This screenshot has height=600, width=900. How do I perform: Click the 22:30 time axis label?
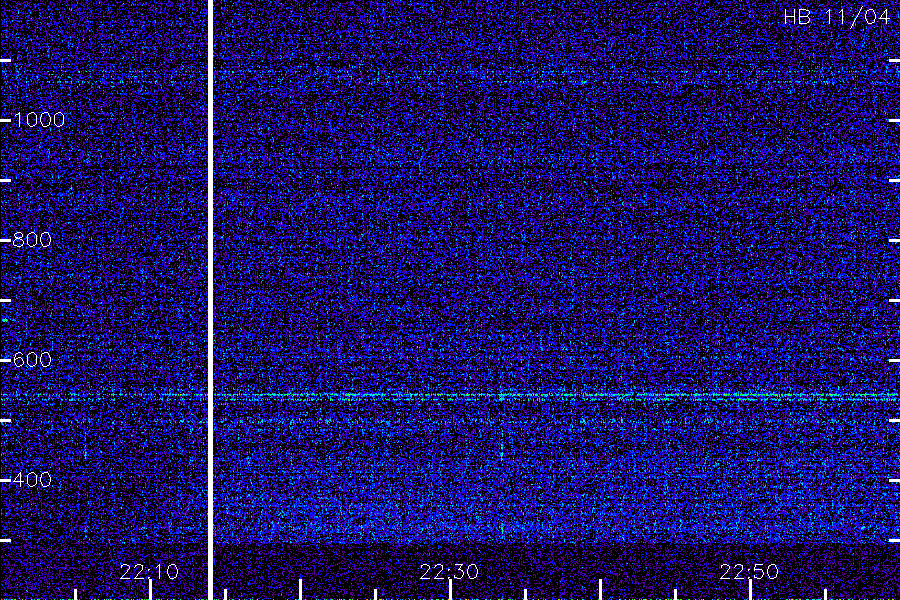(449, 571)
